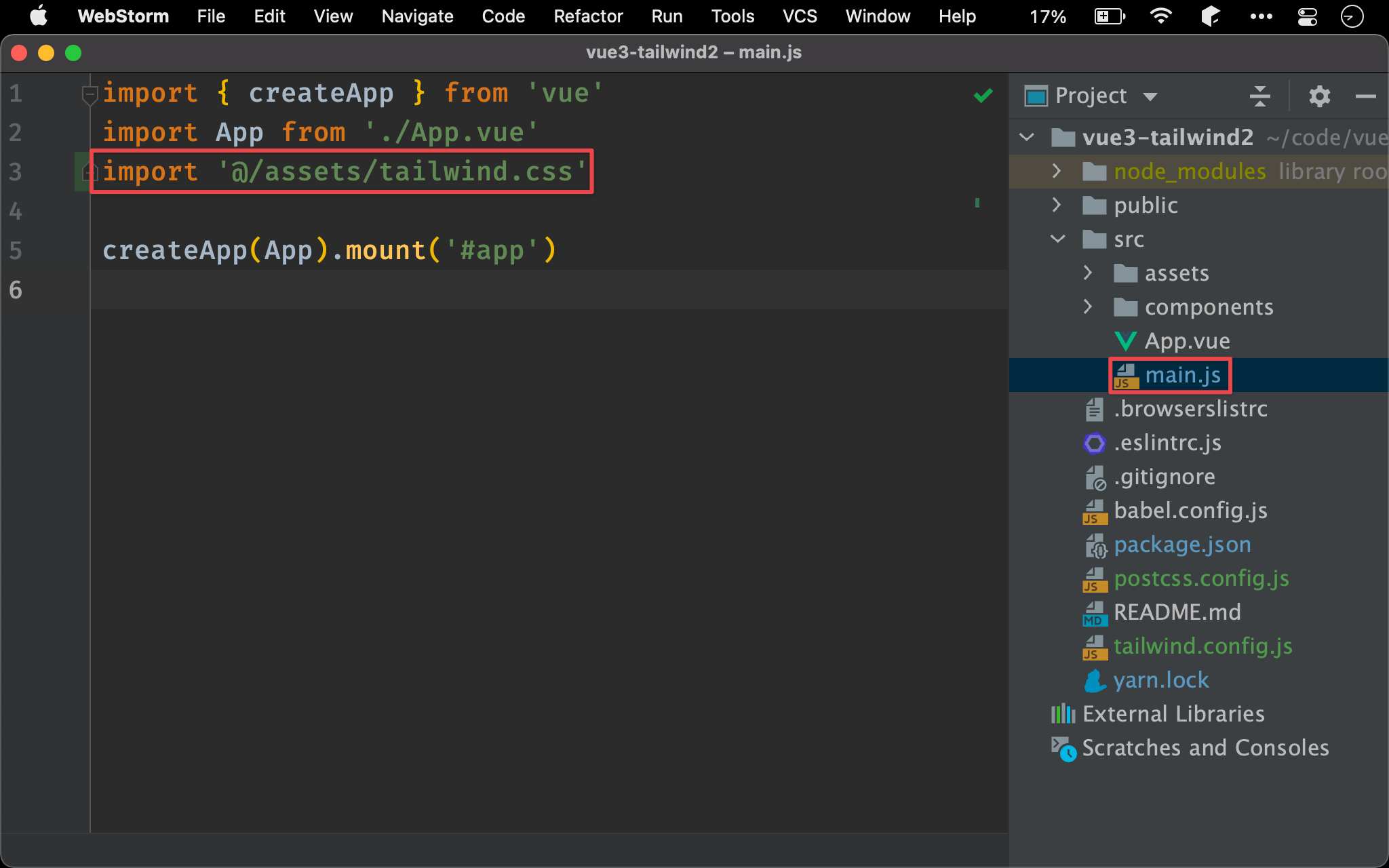Screen dimensions: 1389x868
Task: Select yarn.lock file
Action: pyautogui.click(x=1160, y=680)
